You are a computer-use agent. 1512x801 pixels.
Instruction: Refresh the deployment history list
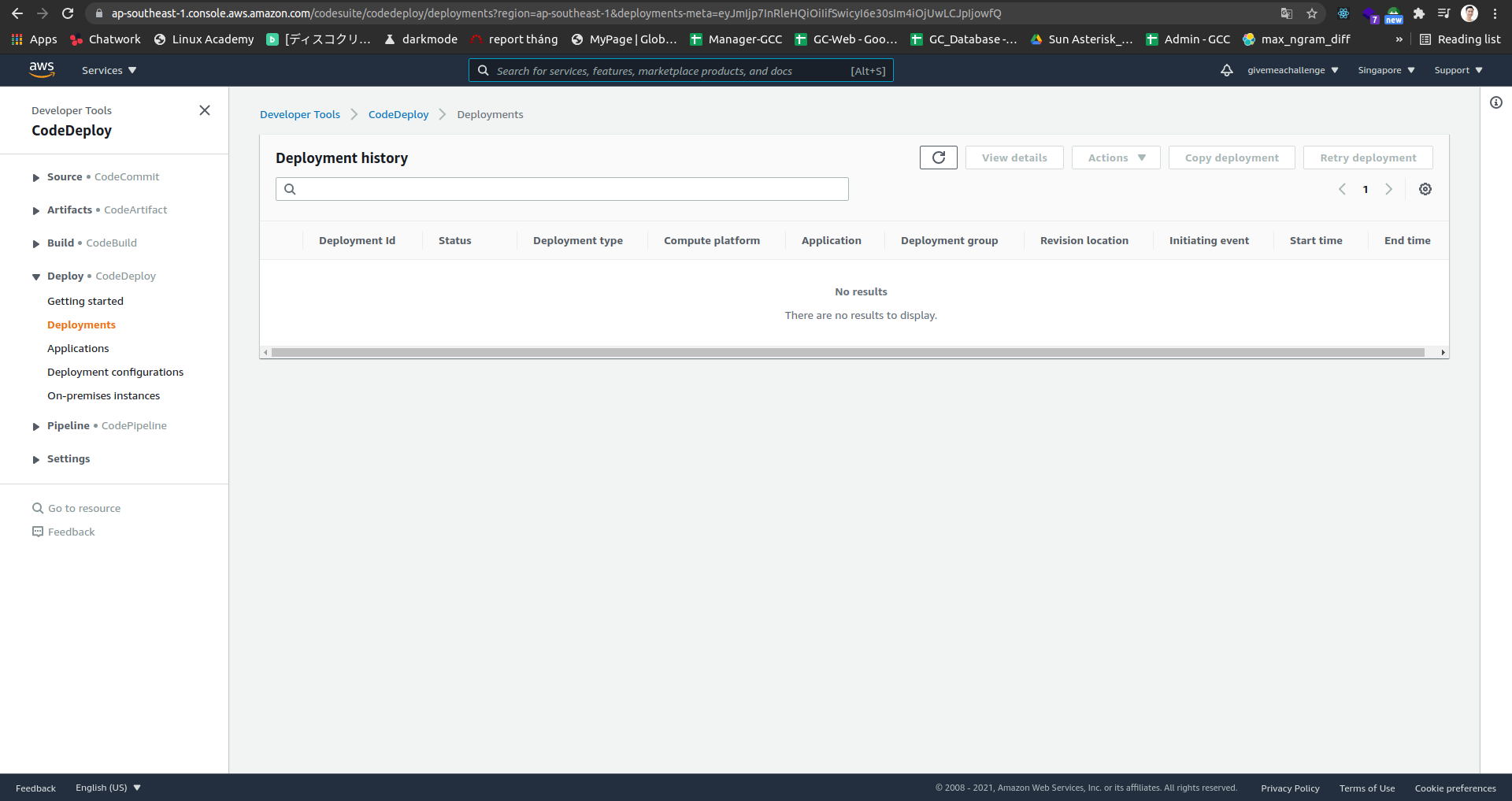pos(938,158)
